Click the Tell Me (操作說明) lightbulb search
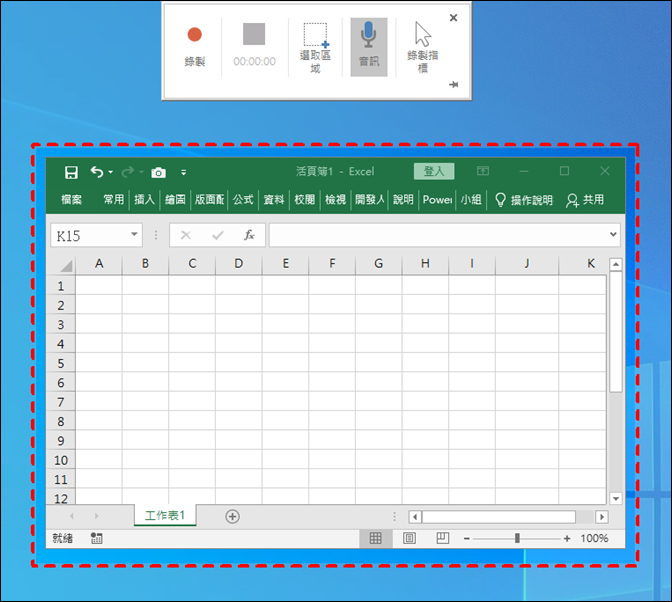This screenshot has width=672, height=602. pos(524,200)
